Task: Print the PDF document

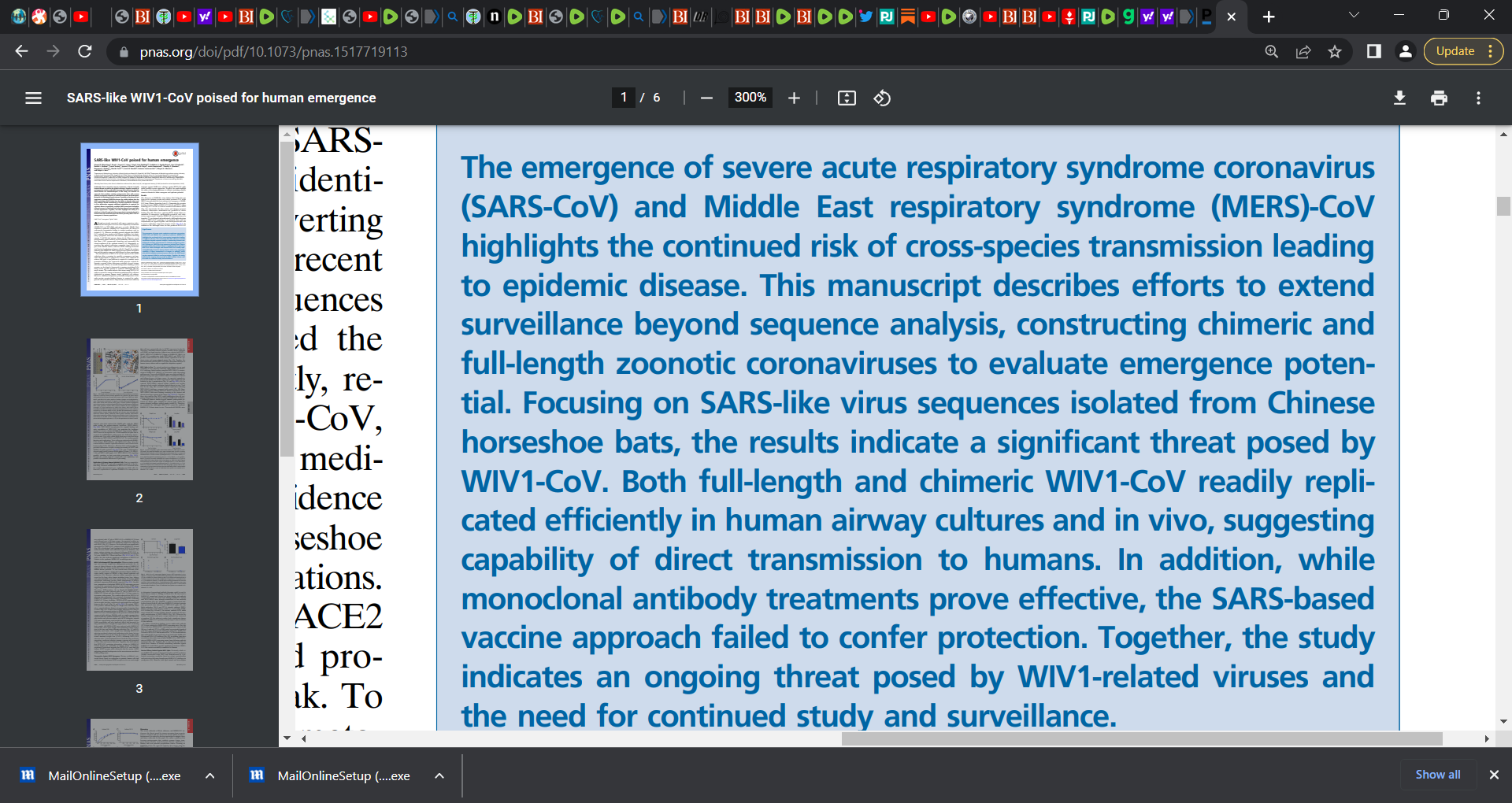Action: [1439, 98]
